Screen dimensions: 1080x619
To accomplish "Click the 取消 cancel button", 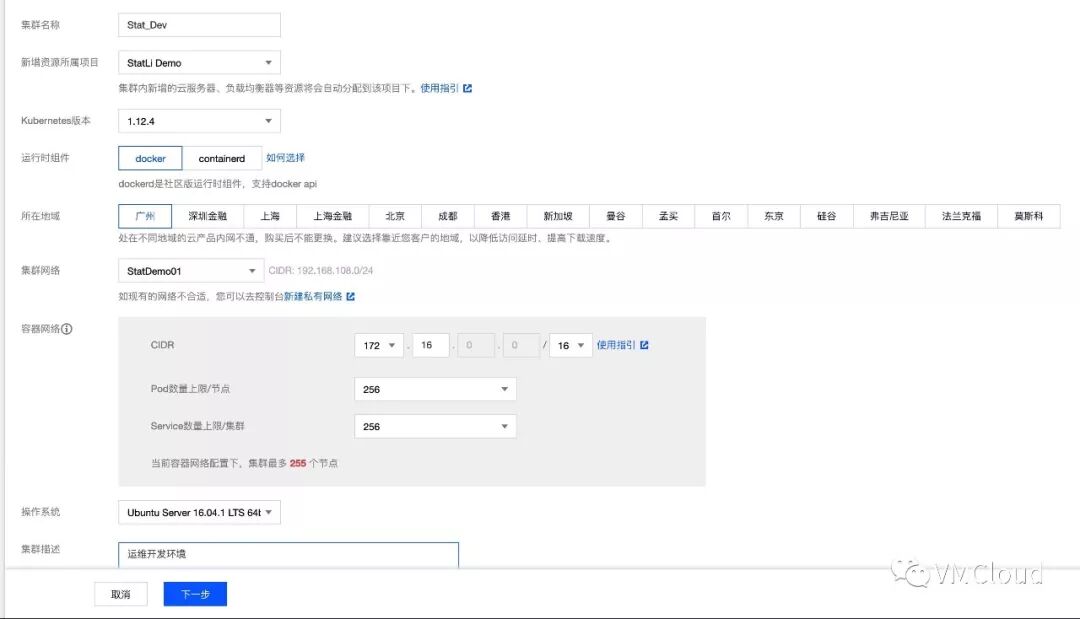I will [121, 594].
